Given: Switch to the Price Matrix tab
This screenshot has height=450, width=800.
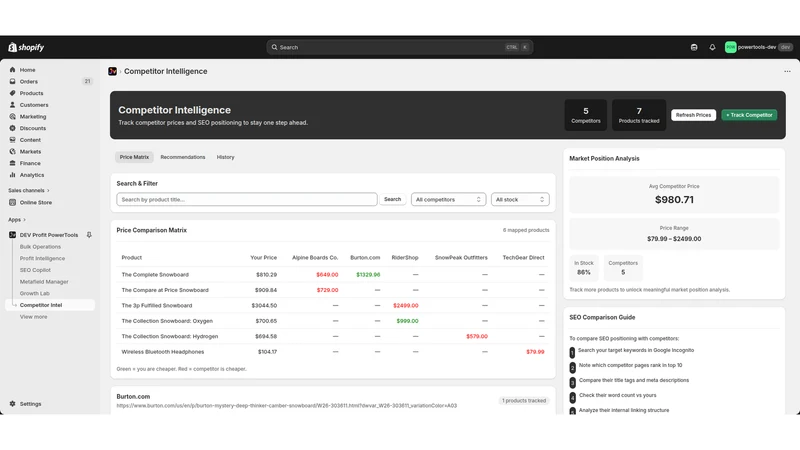Looking at the screenshot, I should [134, 157].
